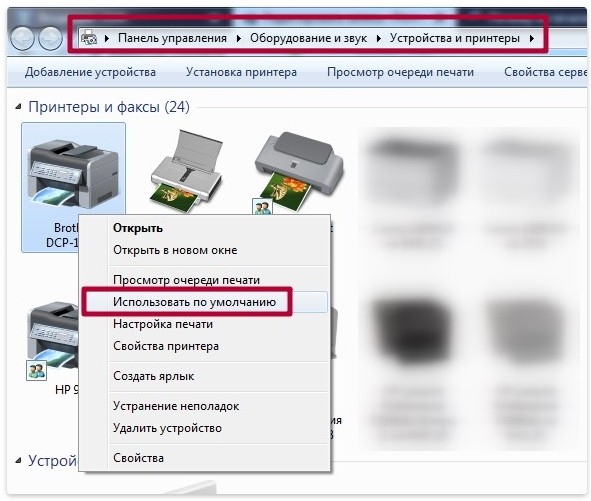The height and width of the screenshot is (501, 591).
Task: Open Устройства и принтеры breadcrumb
Action: tap(455, 38)
